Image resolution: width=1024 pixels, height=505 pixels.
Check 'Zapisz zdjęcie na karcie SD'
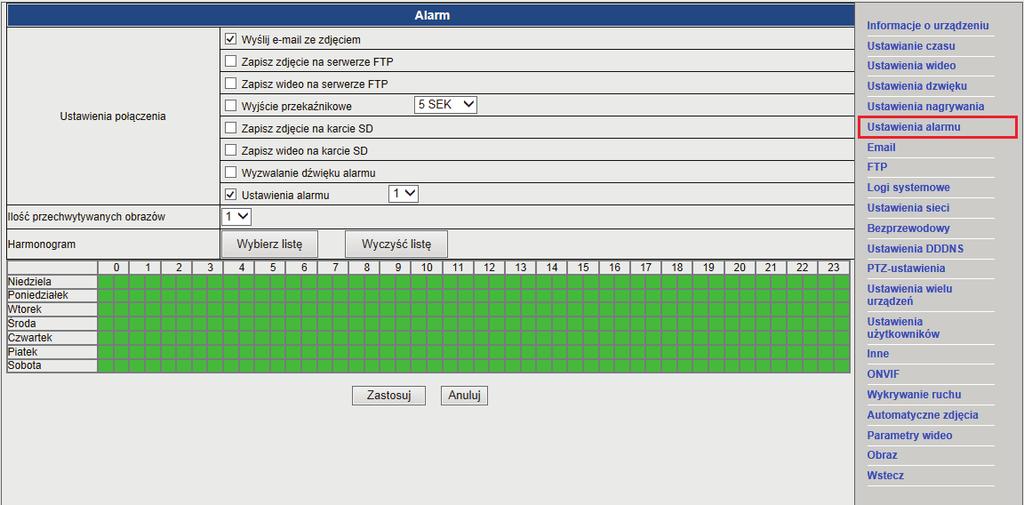coord(230,128)
